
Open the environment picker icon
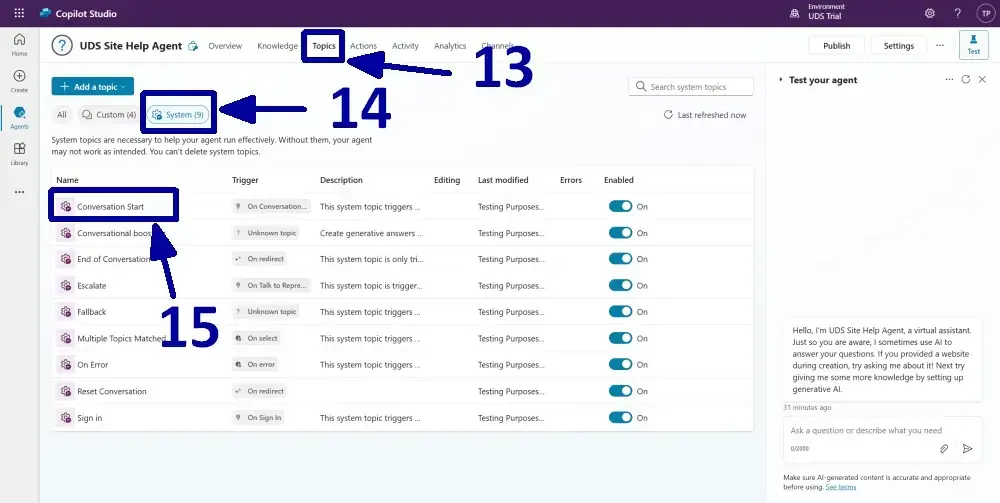[795, 13]
